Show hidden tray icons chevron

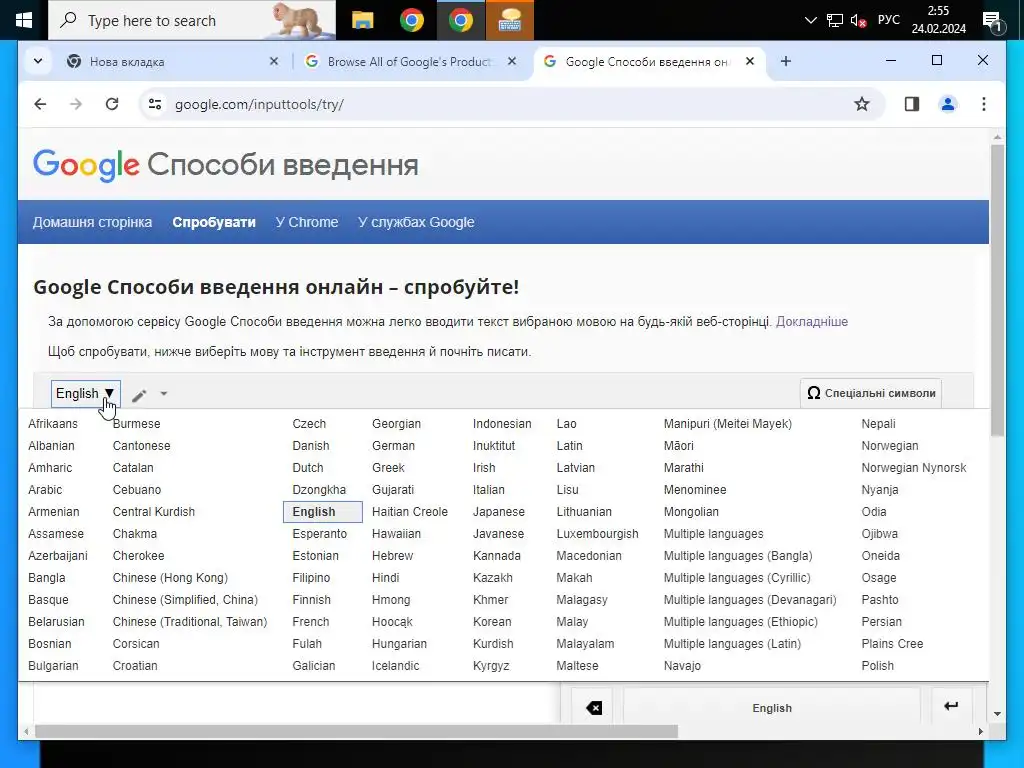[x=810, y=20]
